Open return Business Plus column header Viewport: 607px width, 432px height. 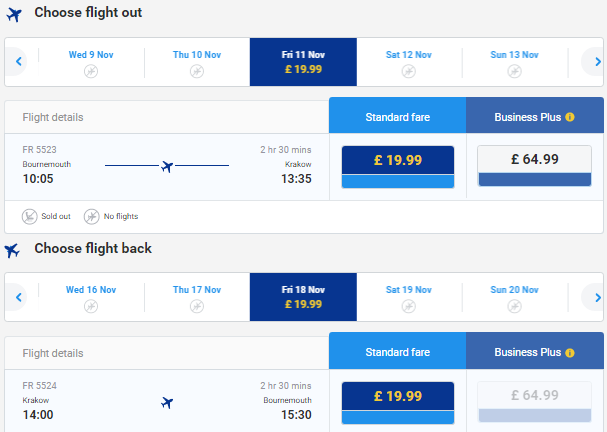[x=535, y=351]
